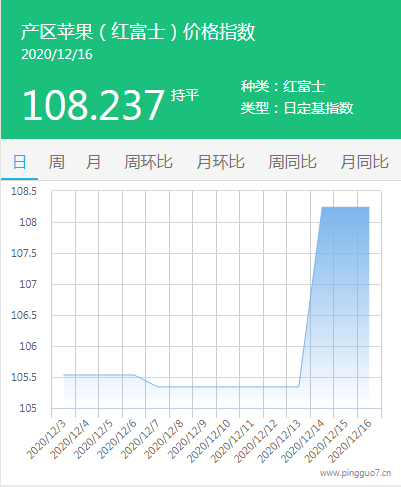Screen dimensions: 401x487
Task: Switch to the 周 weekly tab
Action: 56,162
